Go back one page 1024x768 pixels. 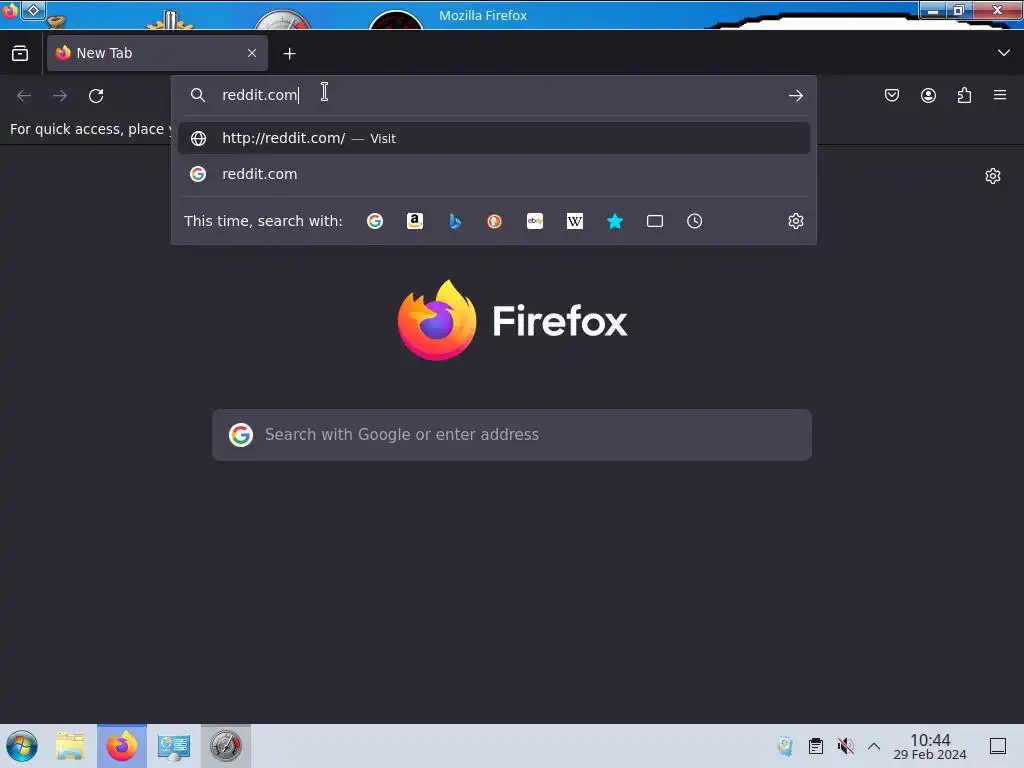click(24, 96)
